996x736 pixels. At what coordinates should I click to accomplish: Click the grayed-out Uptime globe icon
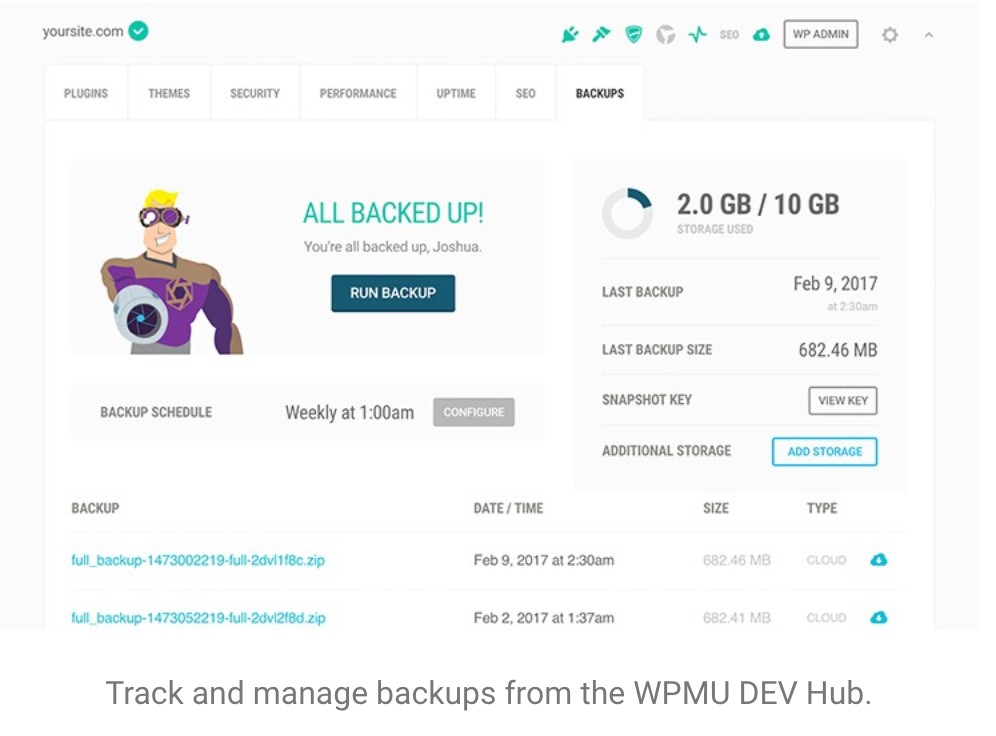(x=665, y=34)
